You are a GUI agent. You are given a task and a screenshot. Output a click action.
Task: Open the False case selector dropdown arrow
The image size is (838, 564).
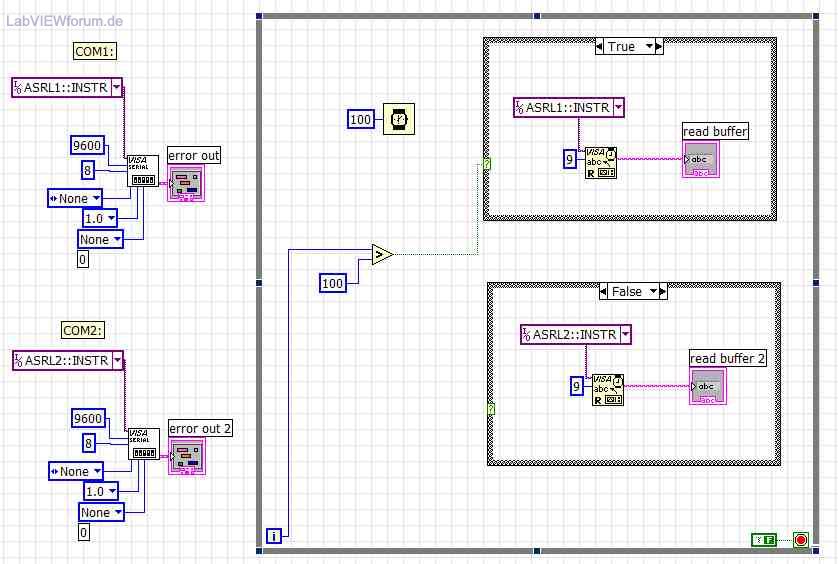[653, 291]
